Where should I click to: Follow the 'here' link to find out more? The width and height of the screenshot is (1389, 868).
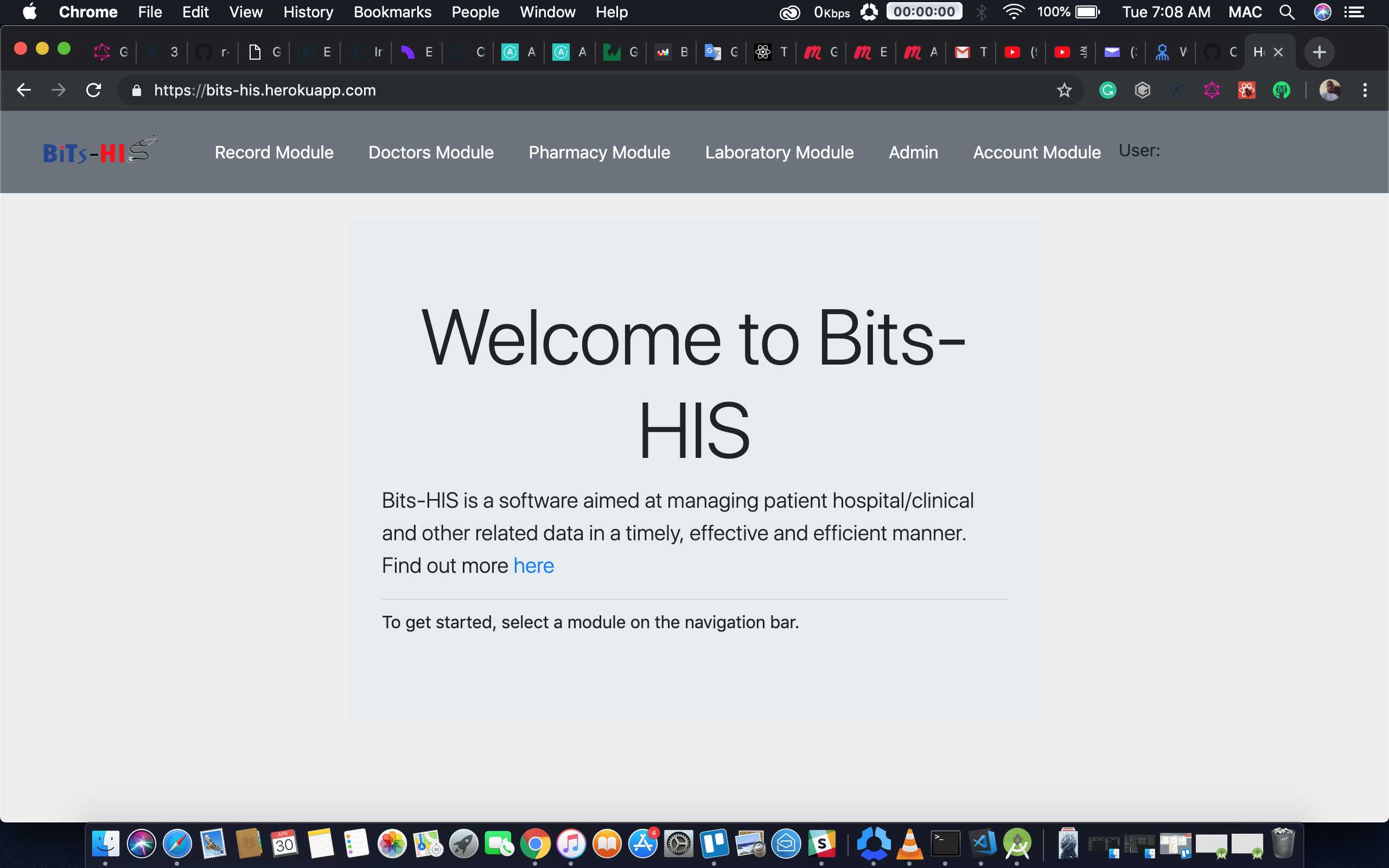533,565
